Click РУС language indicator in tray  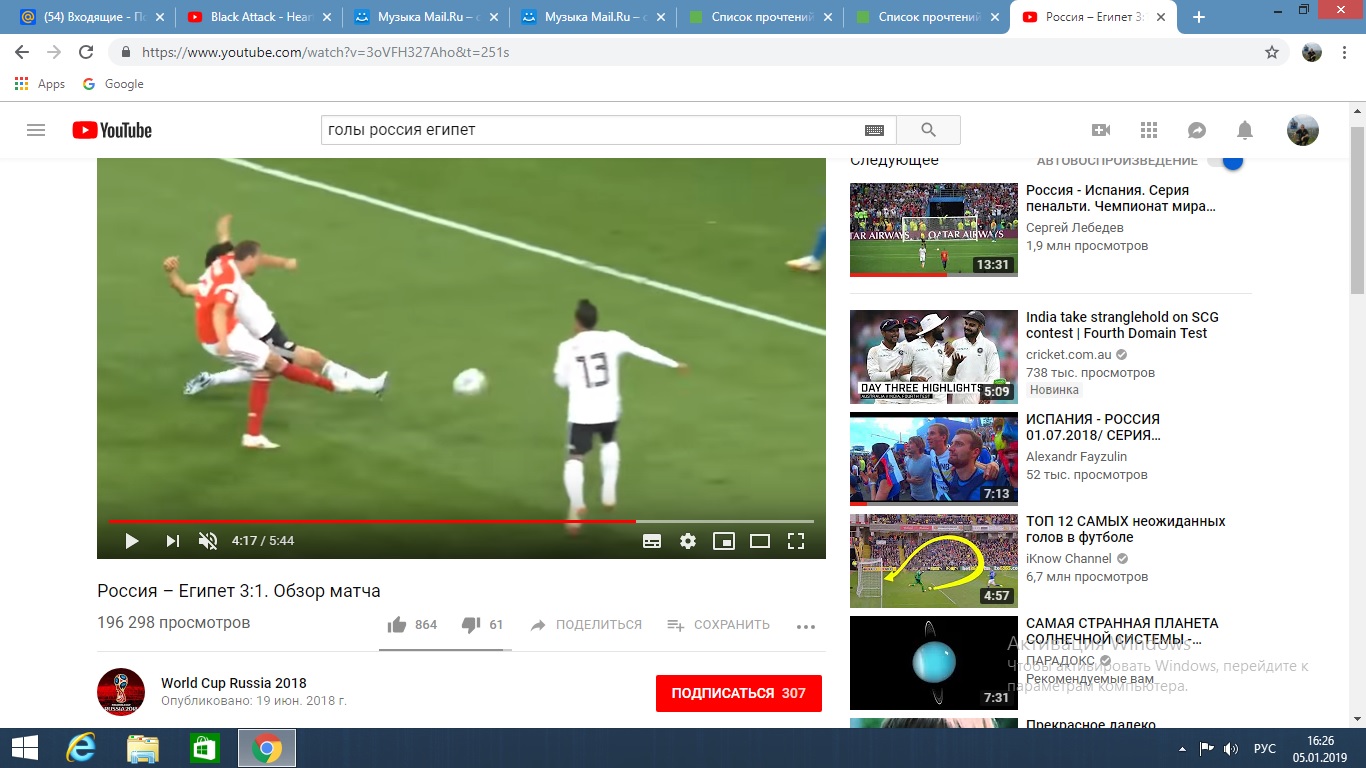1265,748
